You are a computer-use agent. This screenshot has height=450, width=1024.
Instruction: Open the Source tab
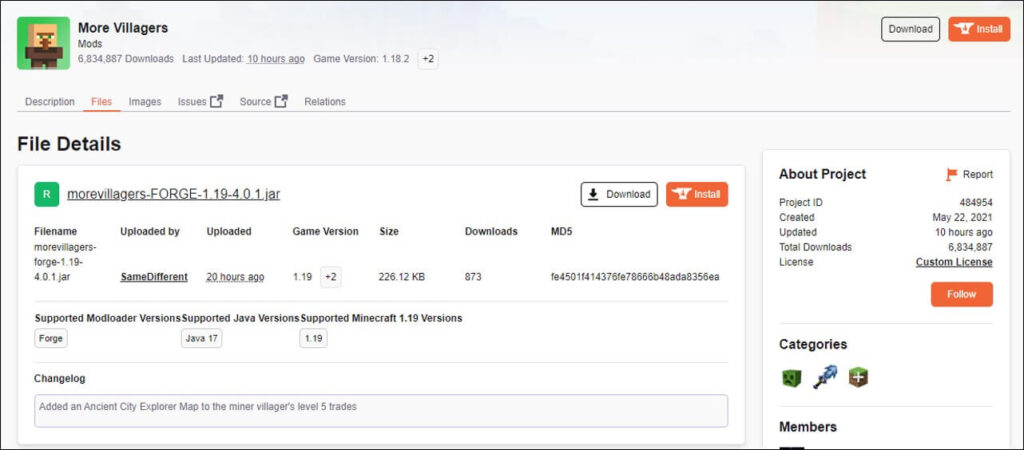click(255, 102)
